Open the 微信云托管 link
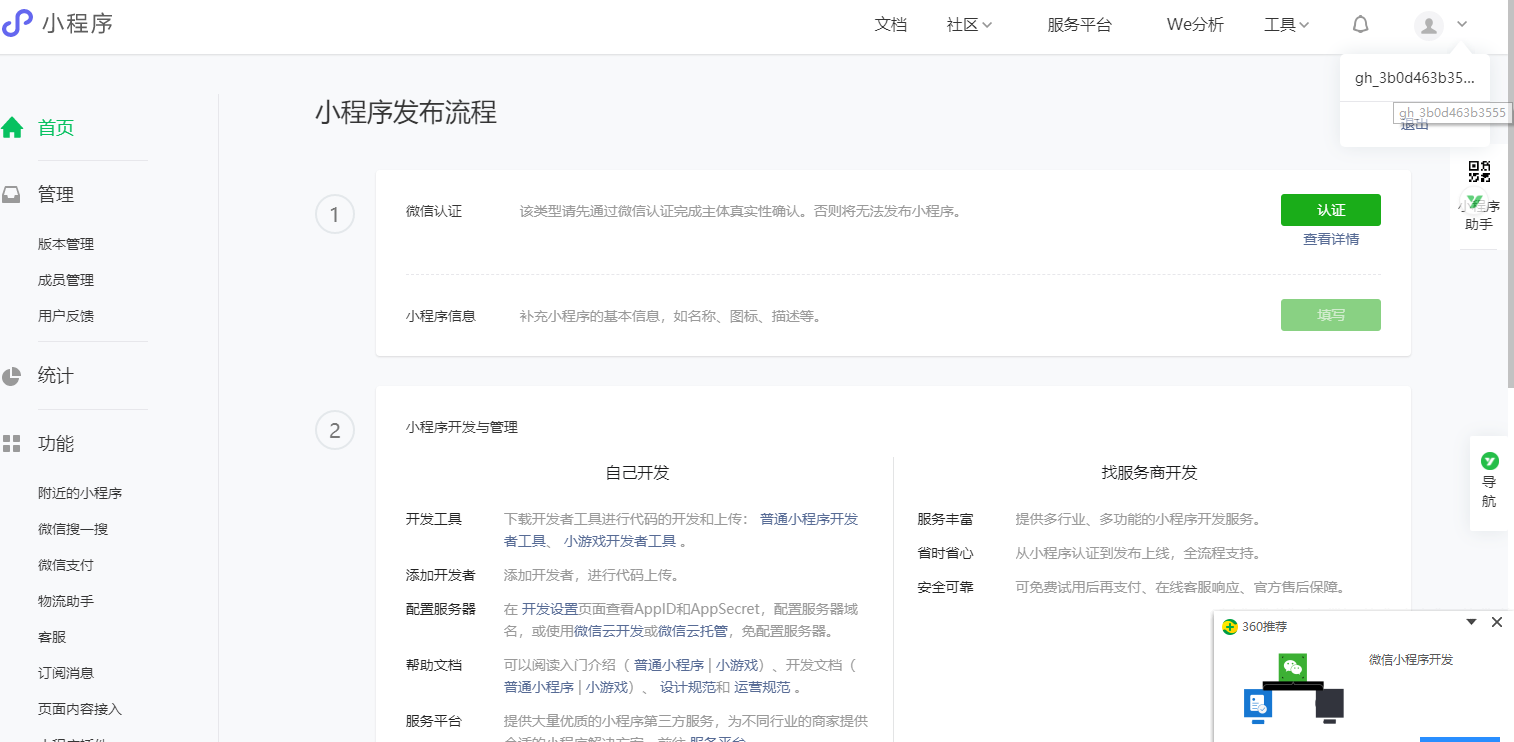The height and width of the screenshot is (742, 1514). click(x=693, y=631)
